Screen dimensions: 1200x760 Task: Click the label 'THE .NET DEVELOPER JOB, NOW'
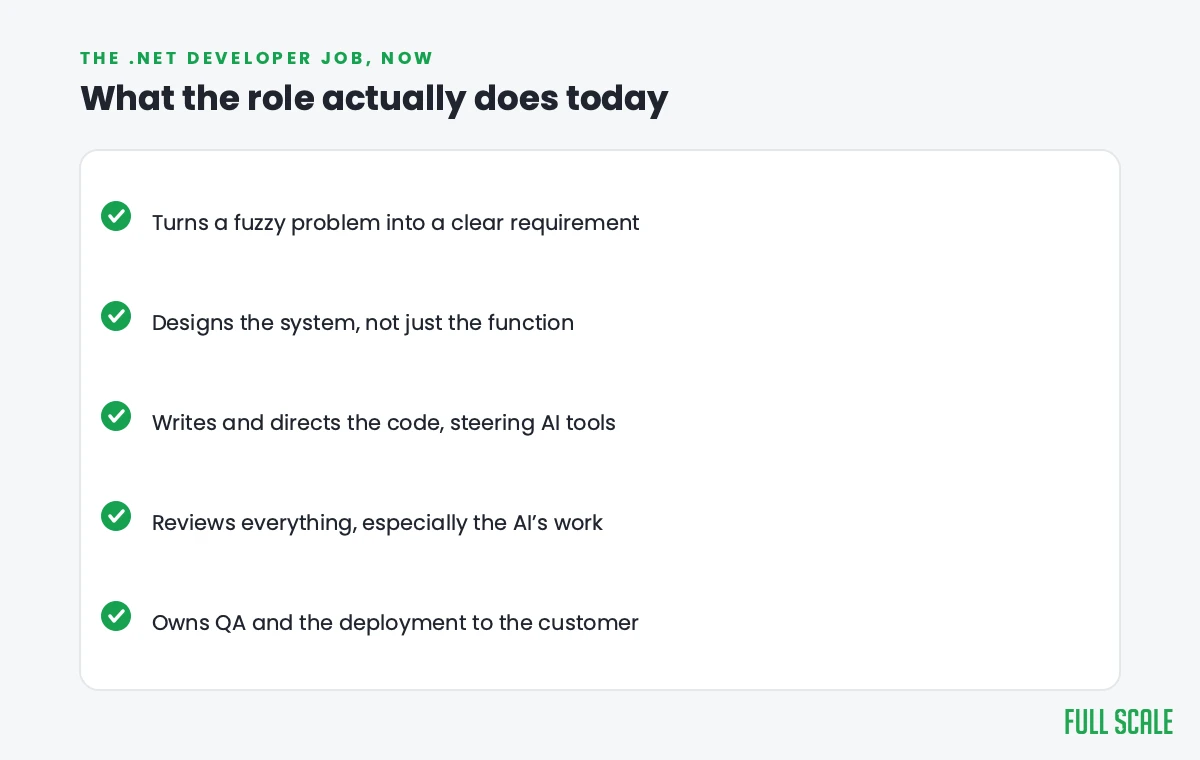[x=257, y=58]
